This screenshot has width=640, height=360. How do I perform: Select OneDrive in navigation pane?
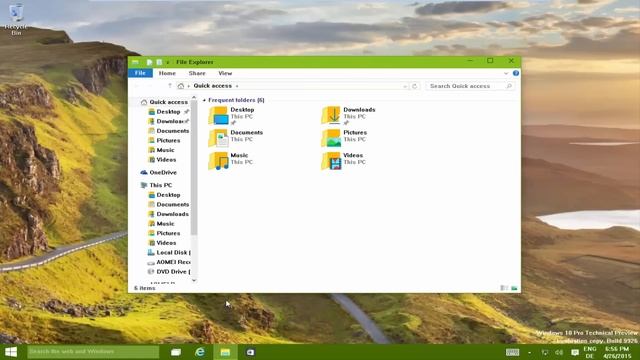pos(158,173)
